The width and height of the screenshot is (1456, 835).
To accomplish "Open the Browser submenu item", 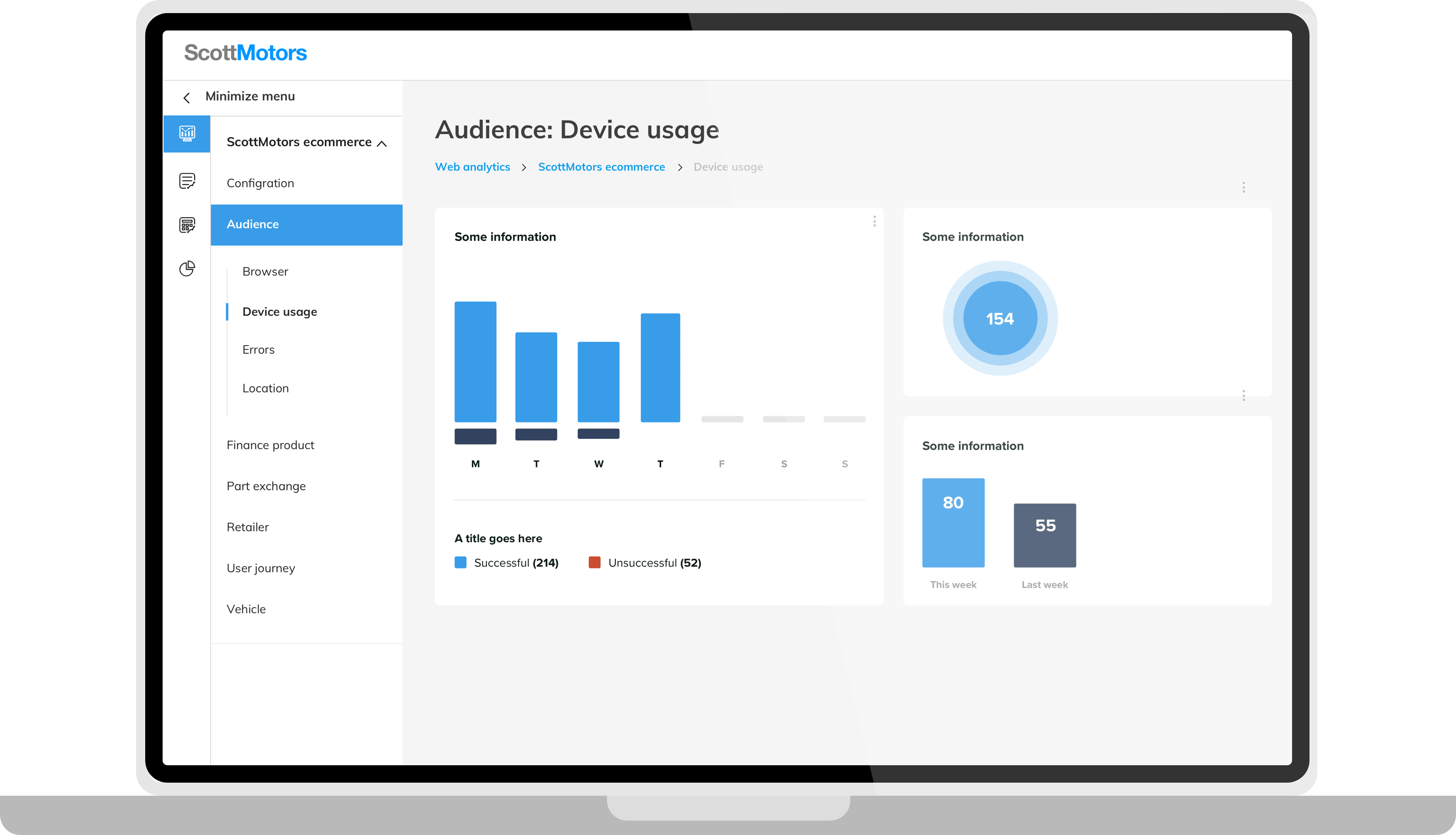I will 265,271.
